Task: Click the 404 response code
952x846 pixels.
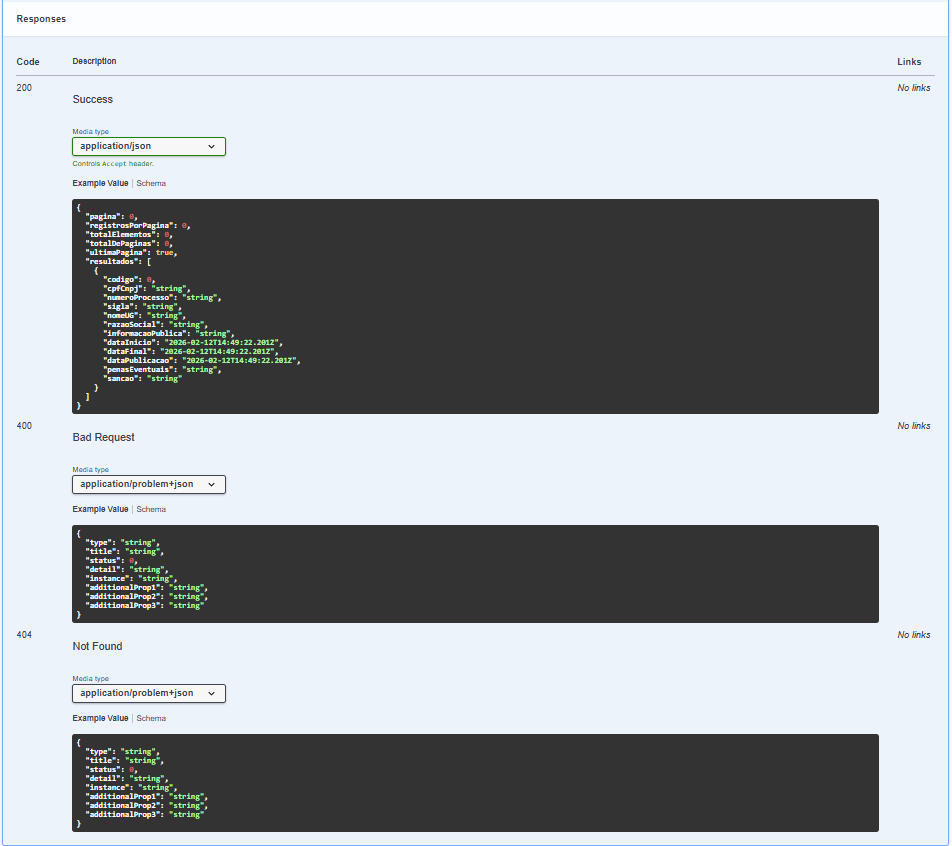Action: [x=24, y=635]
